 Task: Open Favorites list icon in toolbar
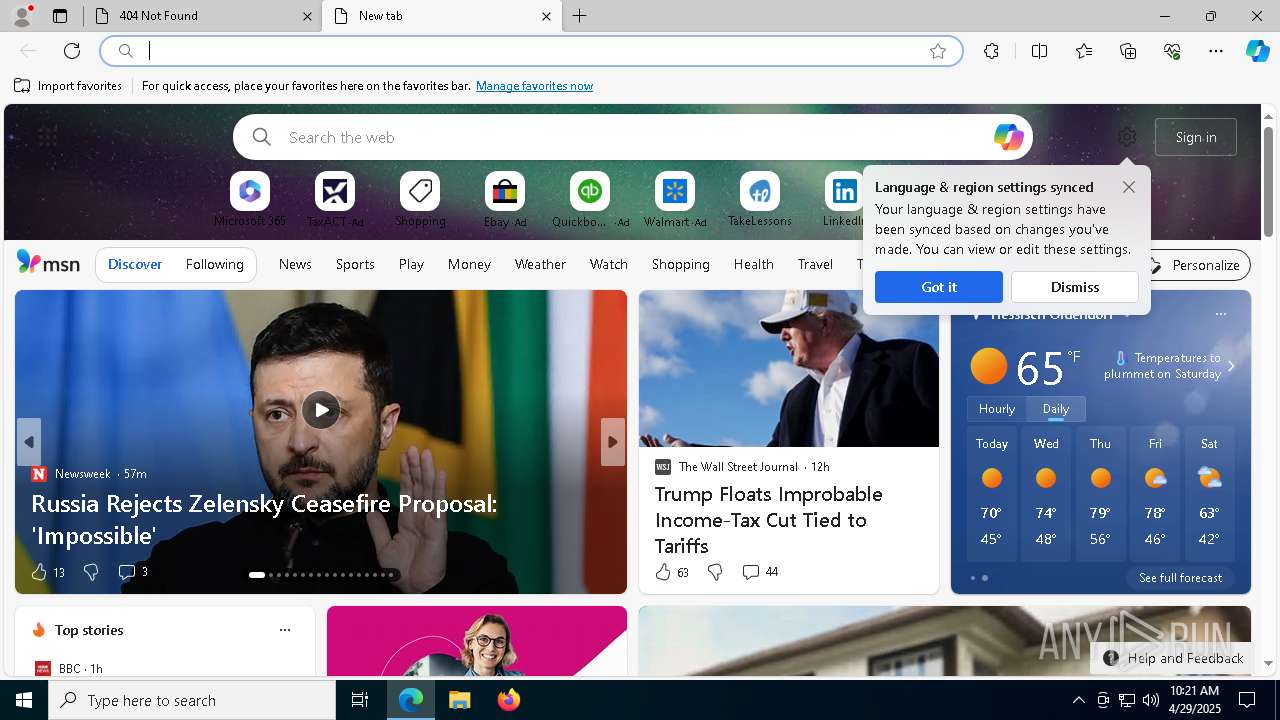coord(1084,51)
